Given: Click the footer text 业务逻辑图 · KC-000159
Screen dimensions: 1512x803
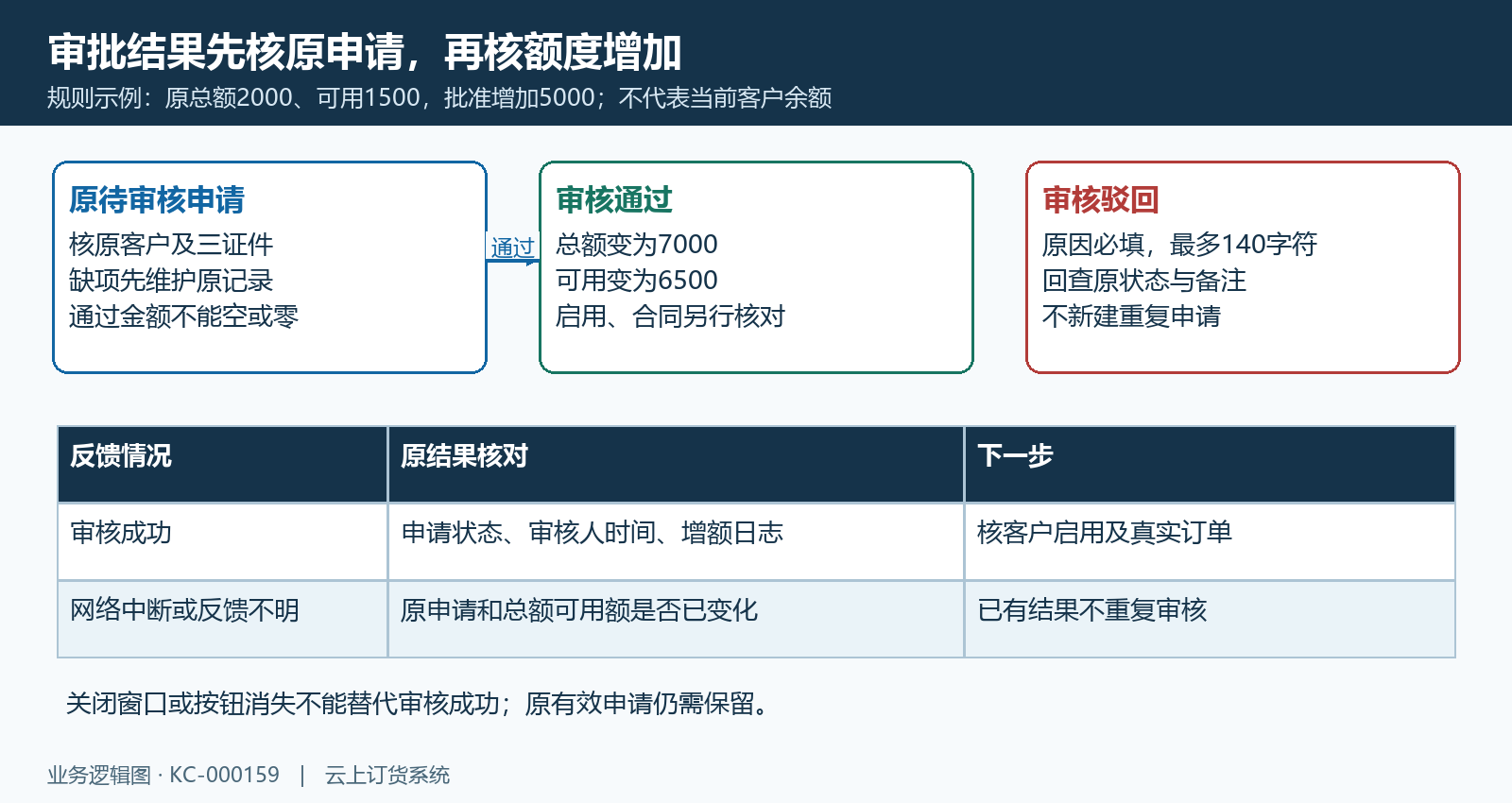Looking at the screenshot, I should (x=163, y=776).
